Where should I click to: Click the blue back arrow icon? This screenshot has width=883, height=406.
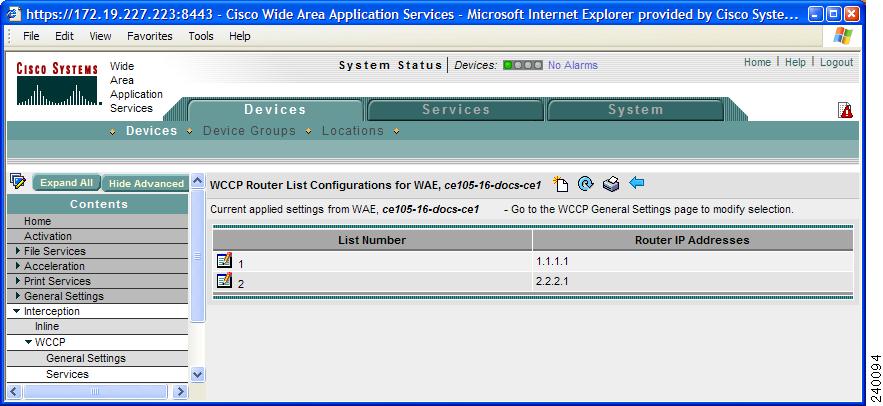click(x=636, y=183)
